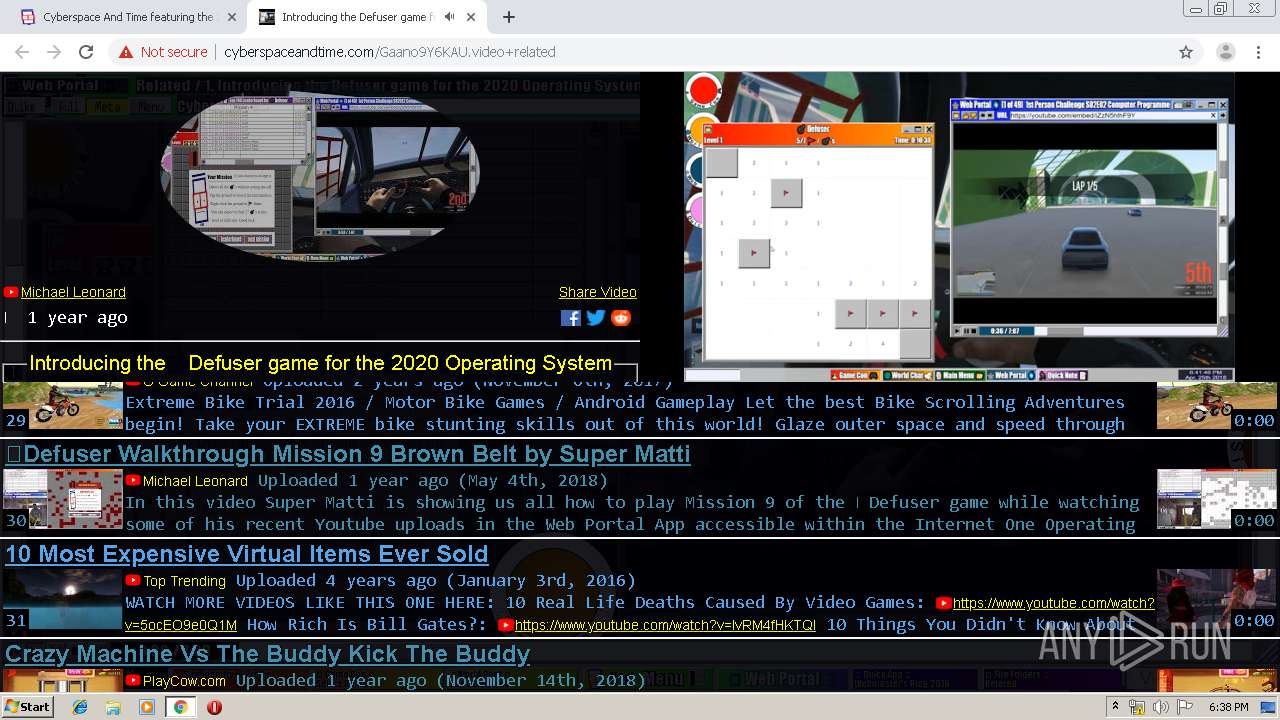This screenshot has height=720, width=1280.
Task: Click the Action Center flag tray icon
Action: (x=1183, y=707)
